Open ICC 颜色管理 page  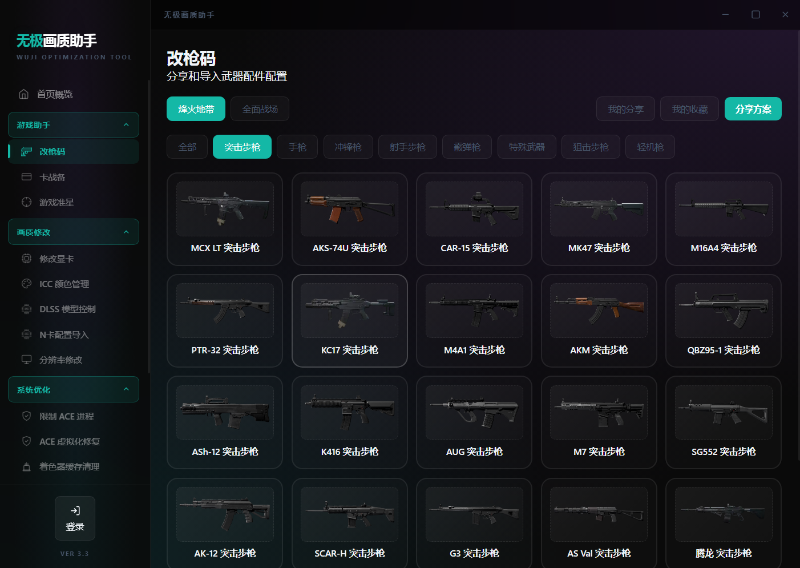73,284
